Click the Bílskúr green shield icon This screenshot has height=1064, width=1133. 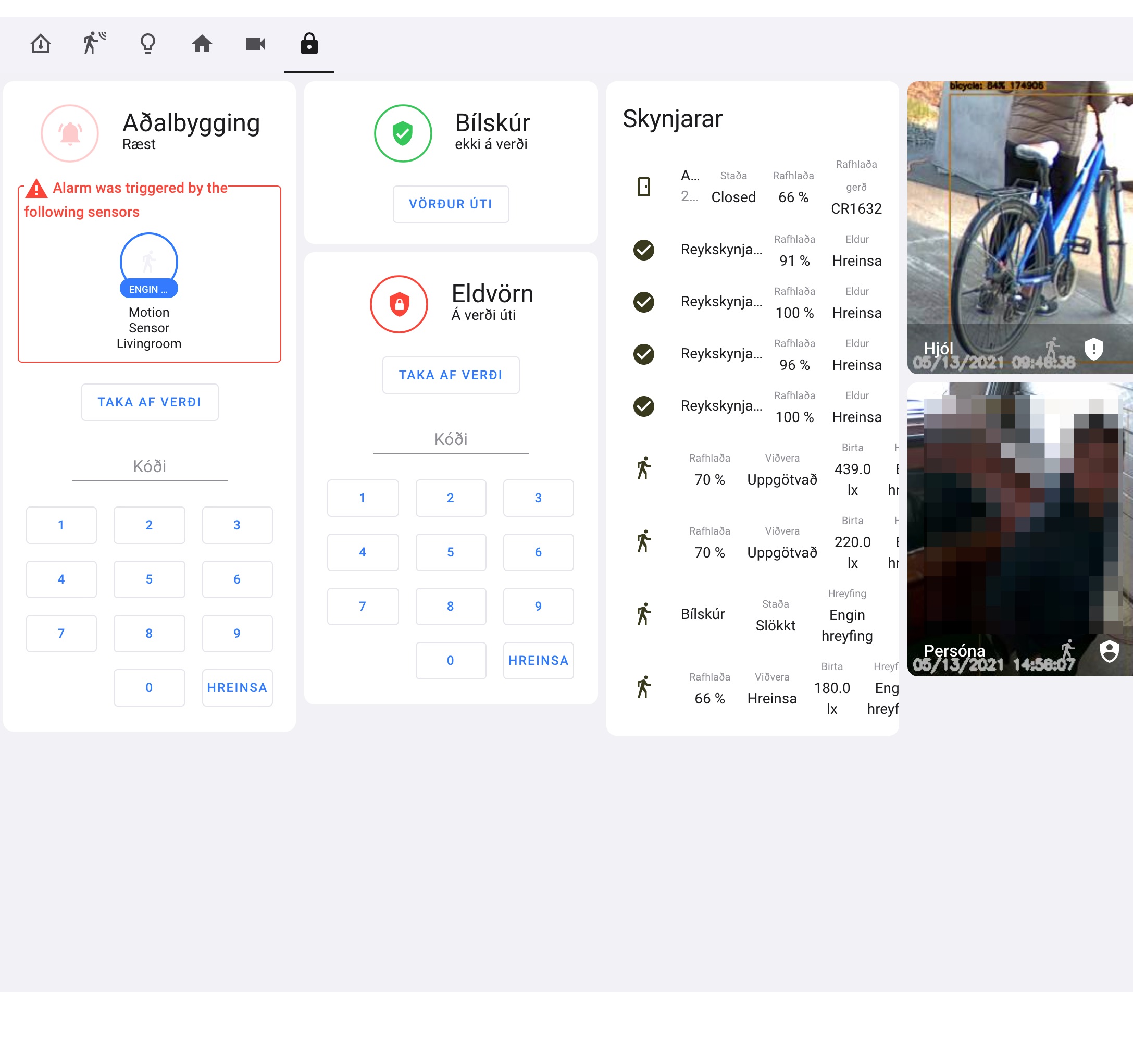coord(402,133)
